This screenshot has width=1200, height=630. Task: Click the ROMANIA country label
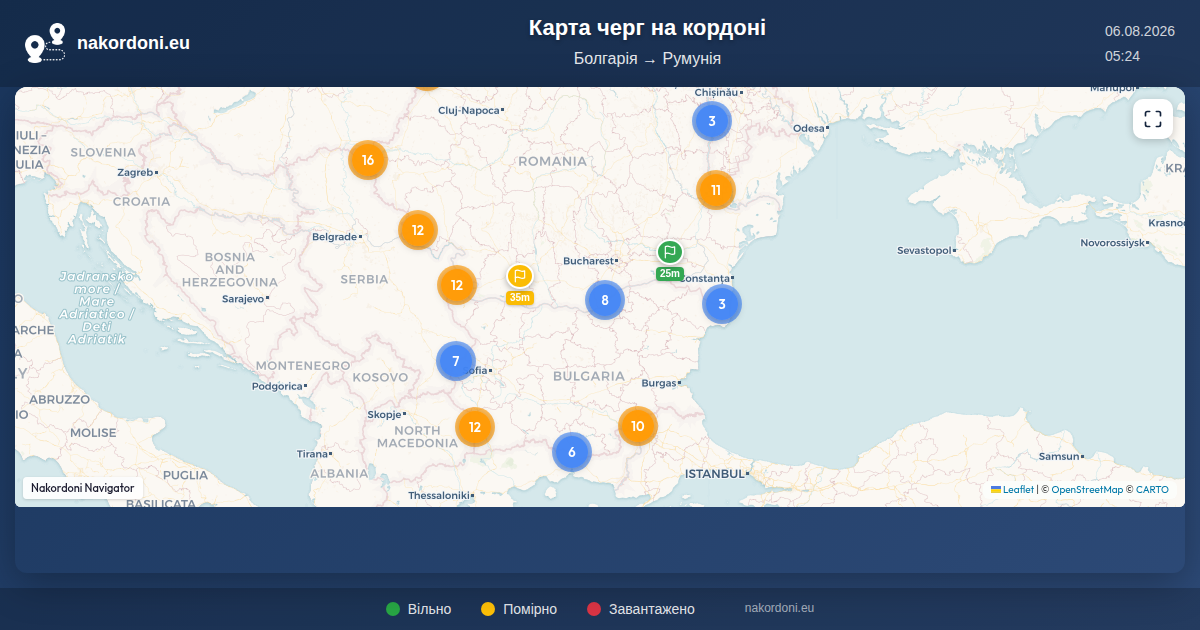coord(552,161)
